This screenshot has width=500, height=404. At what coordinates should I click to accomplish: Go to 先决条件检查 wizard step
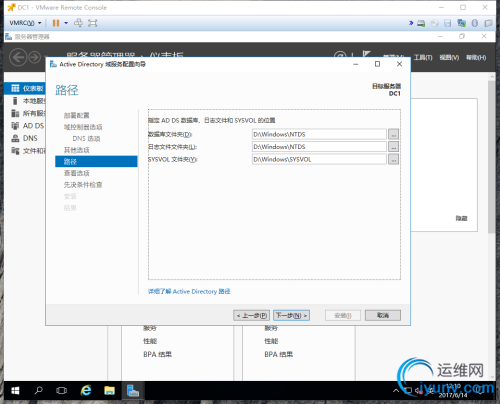point(83,185)
